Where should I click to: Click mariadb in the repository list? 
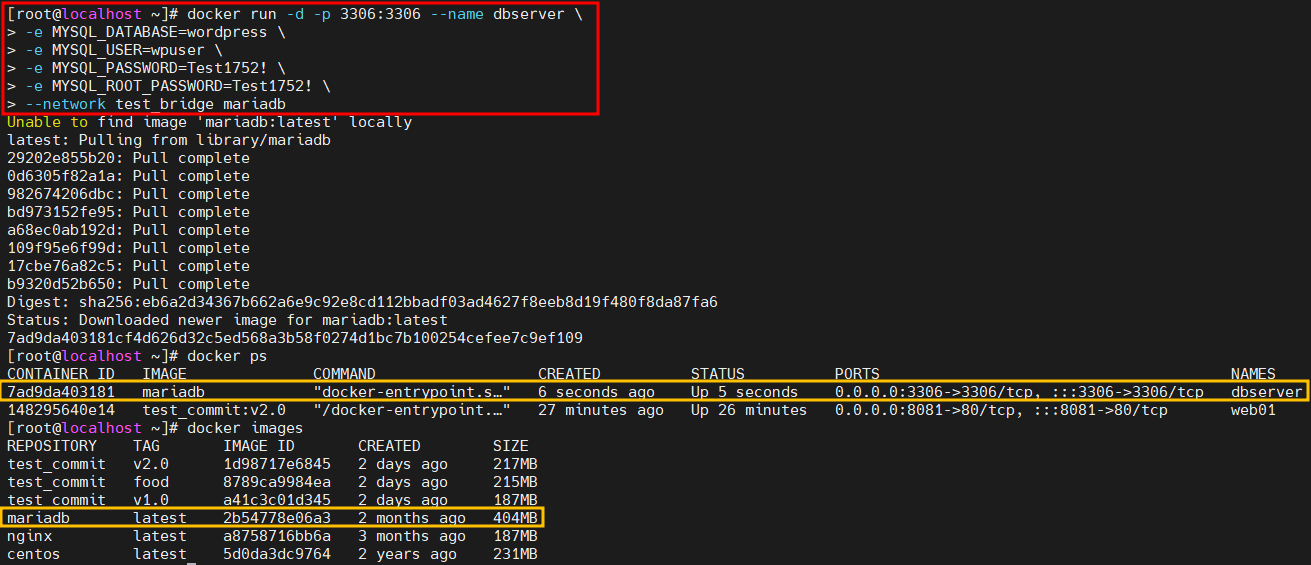(x=38, y=518)
